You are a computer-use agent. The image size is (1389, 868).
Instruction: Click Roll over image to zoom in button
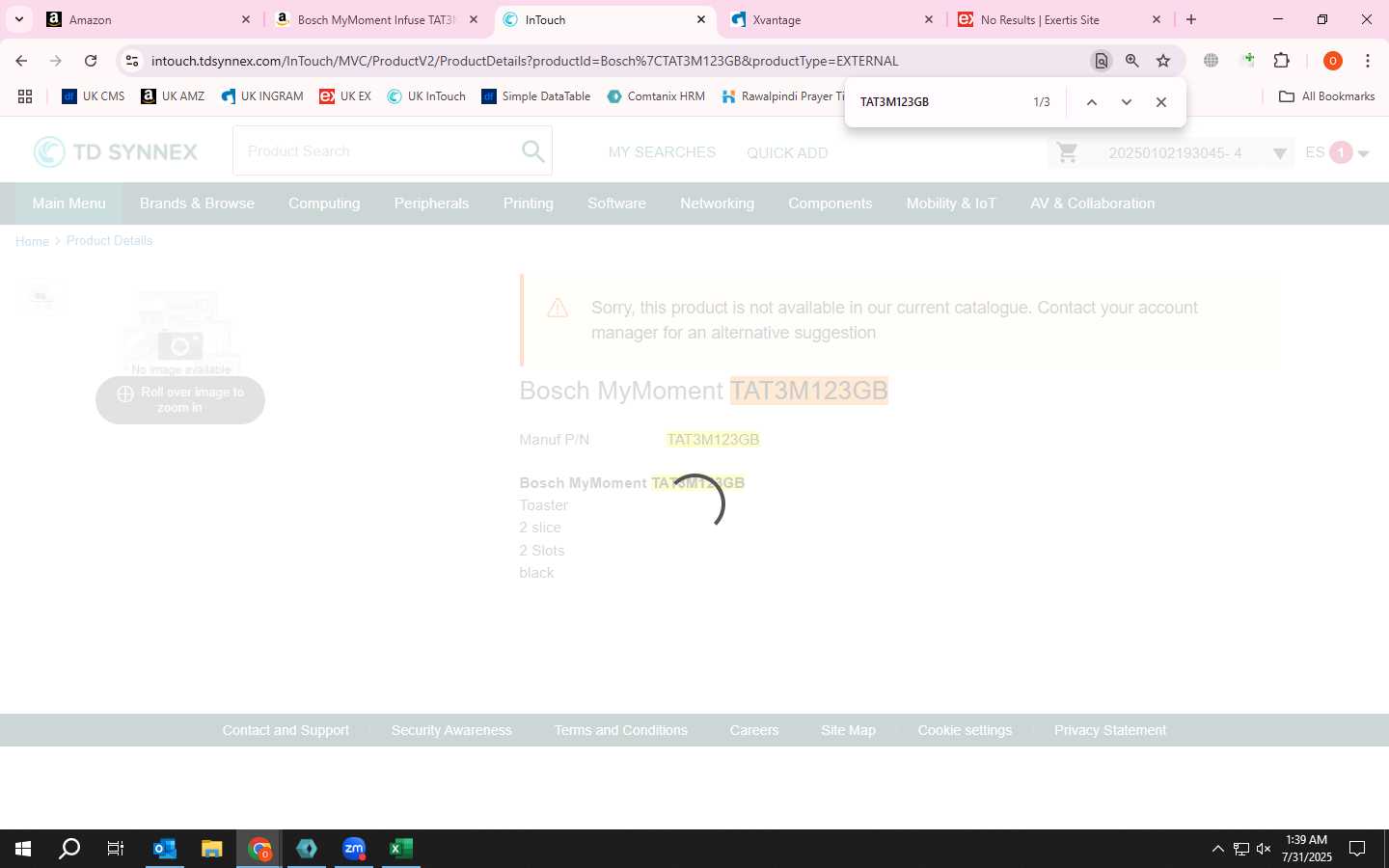click(x=180, y=399)
